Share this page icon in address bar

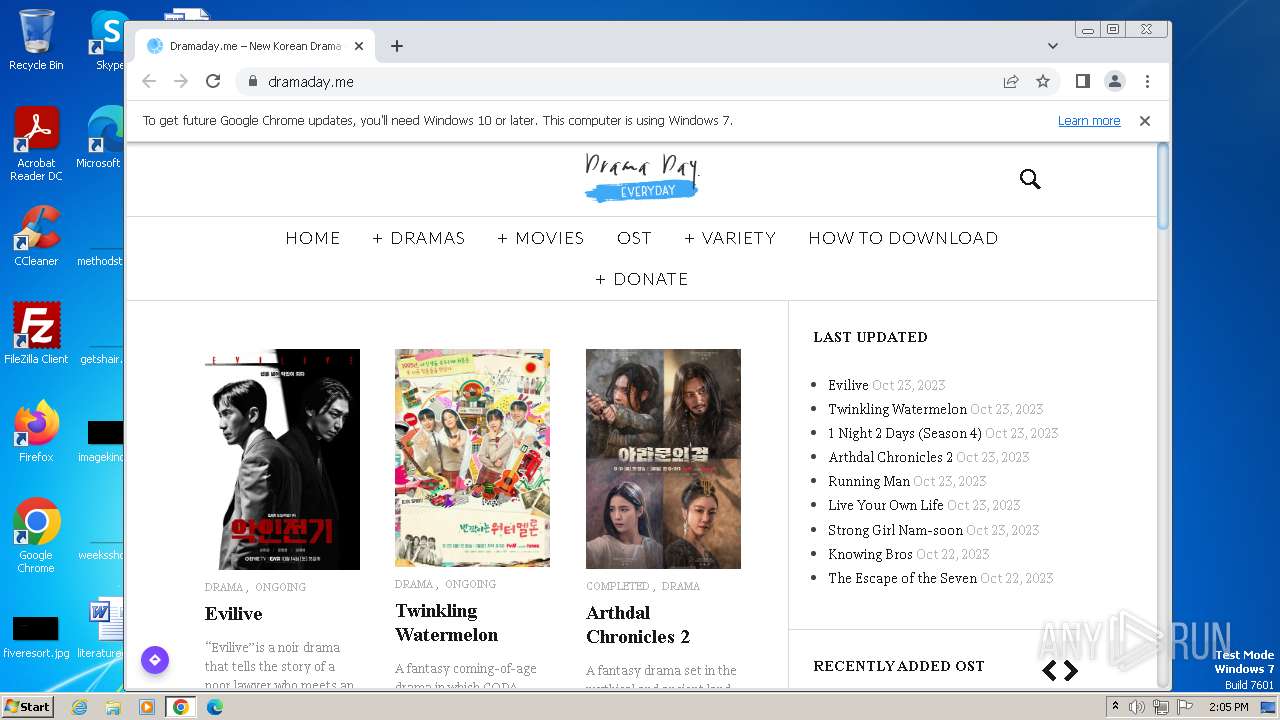1011,81
